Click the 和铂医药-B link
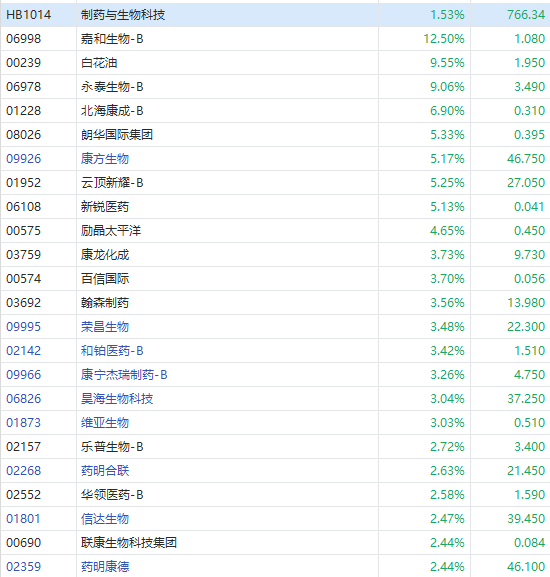This screenshot has width=550, height=577. click(x=112, y=351)
